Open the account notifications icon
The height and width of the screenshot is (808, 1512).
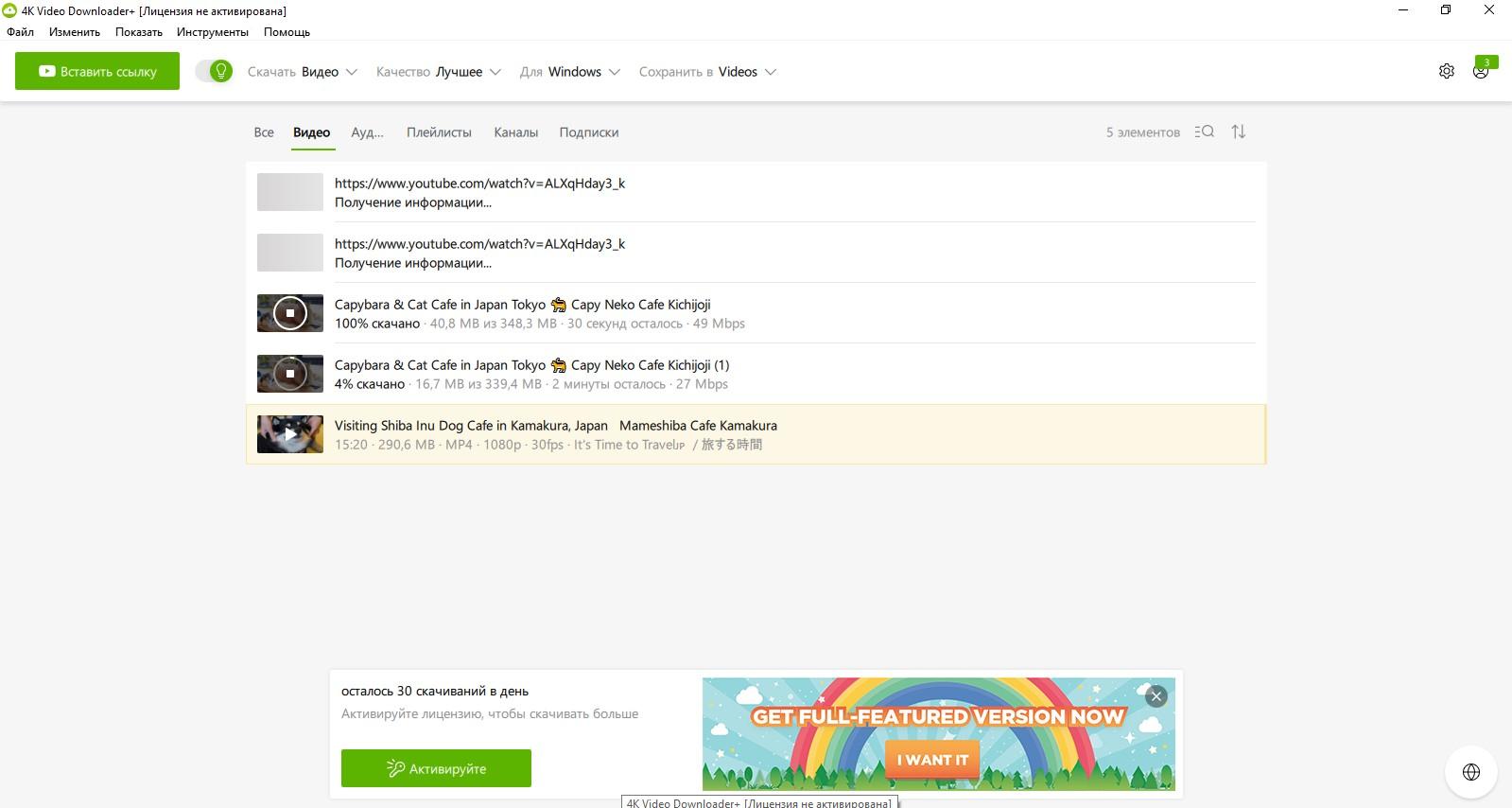click(1482, 70)
